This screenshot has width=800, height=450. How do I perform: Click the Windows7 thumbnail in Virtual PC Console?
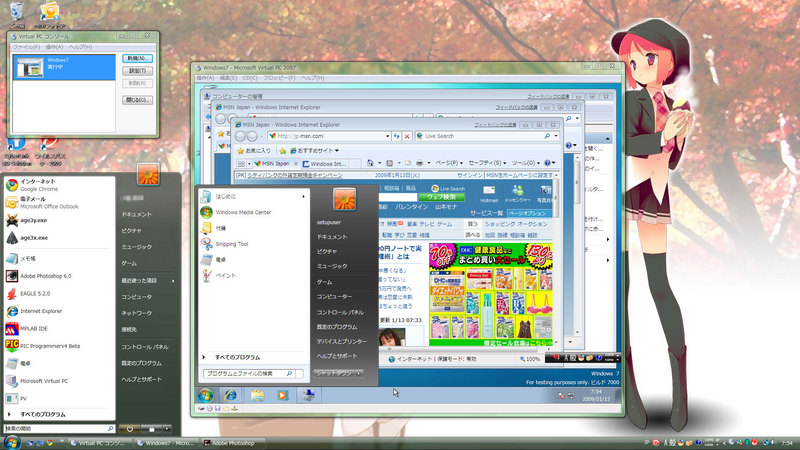coord(29,67)
